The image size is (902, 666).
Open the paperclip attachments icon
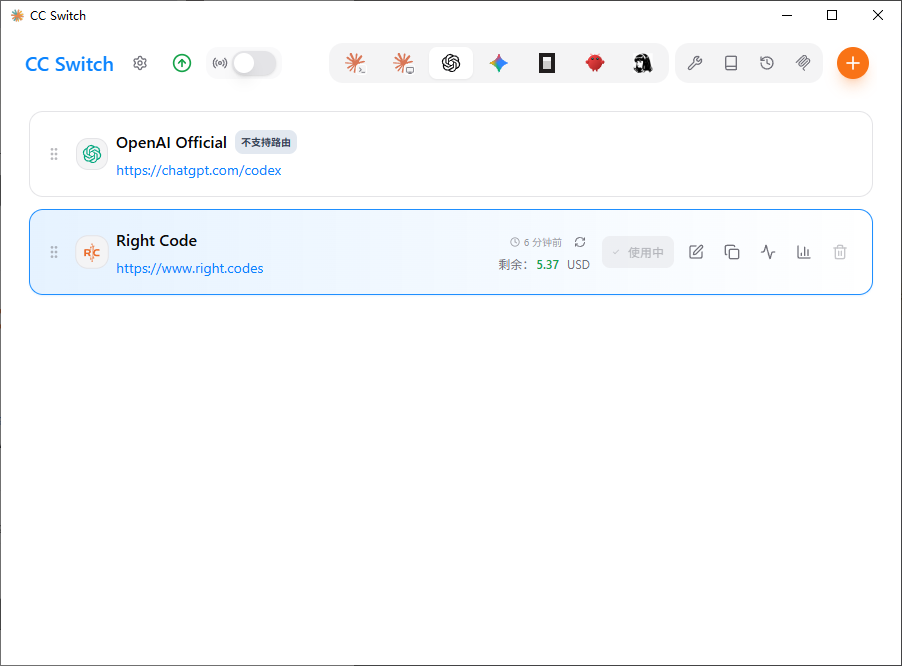803,63
